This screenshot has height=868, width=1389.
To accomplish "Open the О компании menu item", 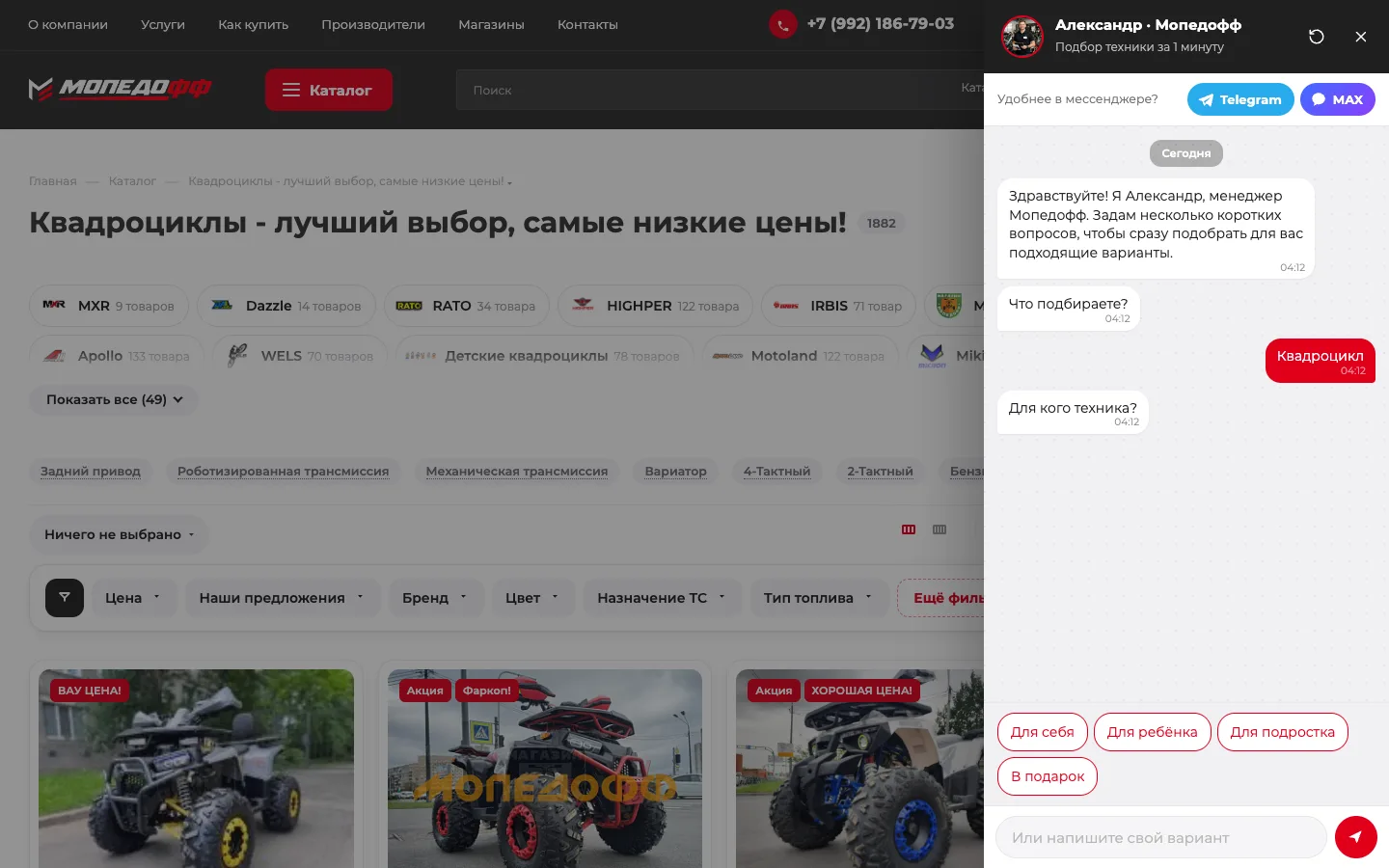I will pyautogui.click(x=68, y=25).
